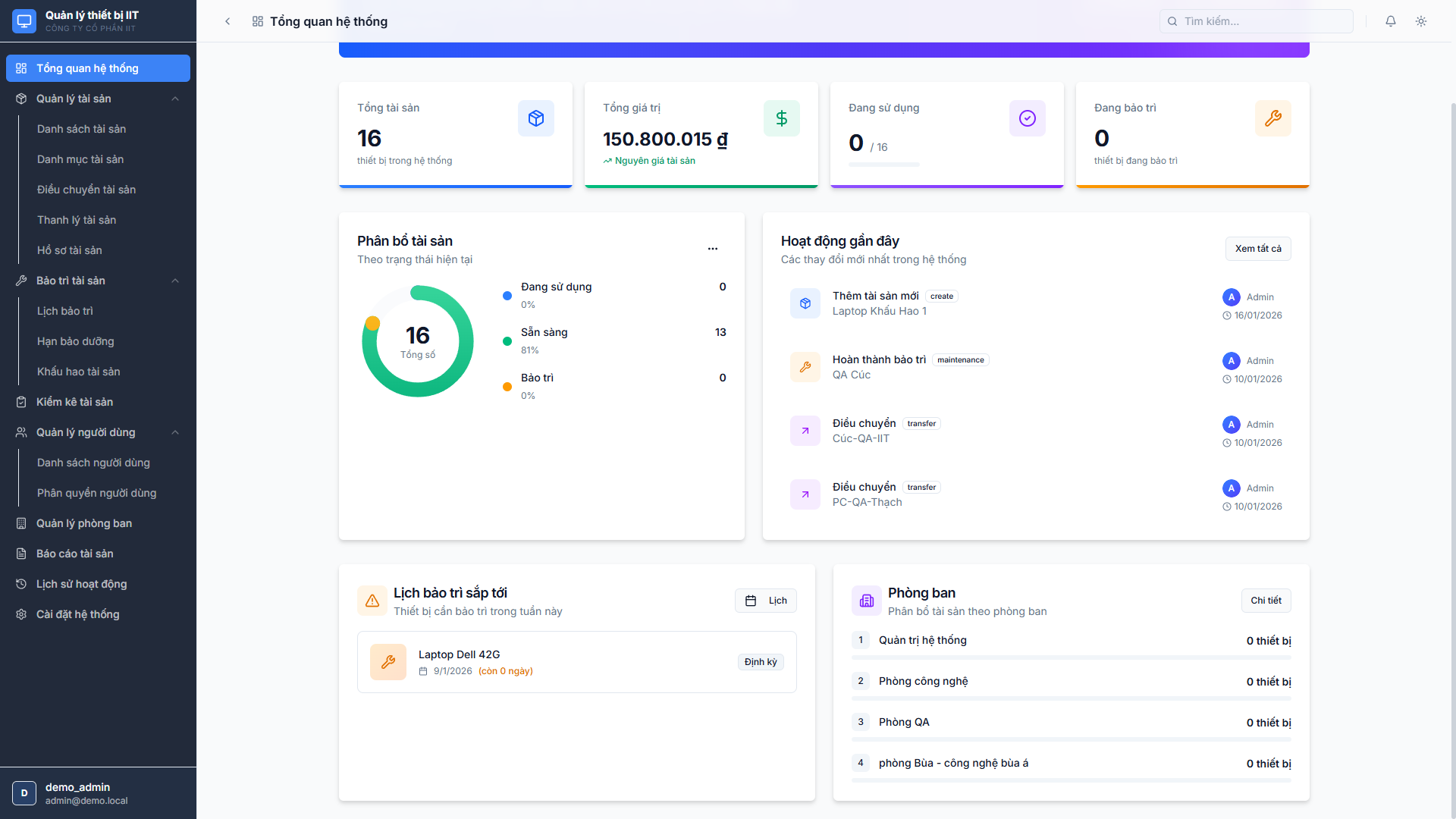1456x819 pixels.
Task: Collapse the Quản lý người dùng menu chevron
Action: point(175,432)
